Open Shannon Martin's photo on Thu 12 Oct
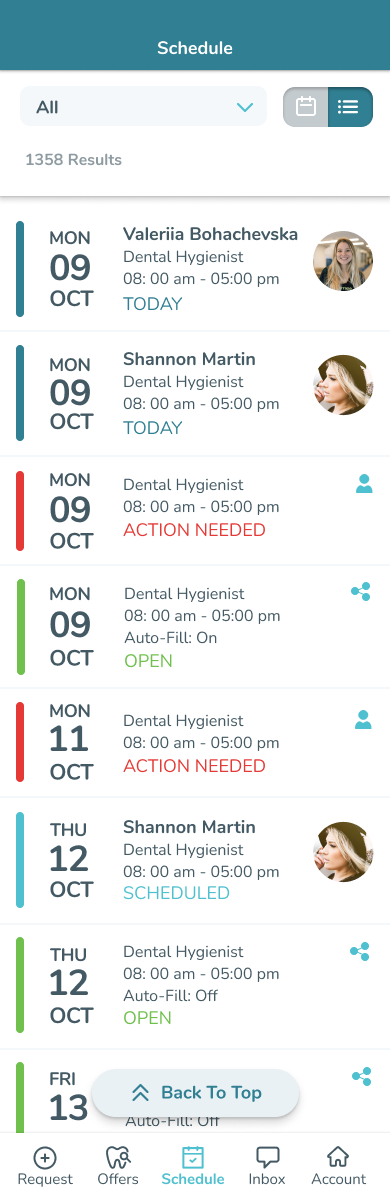This screenshot has height=1199, width=390. click(x=343, y=852)
